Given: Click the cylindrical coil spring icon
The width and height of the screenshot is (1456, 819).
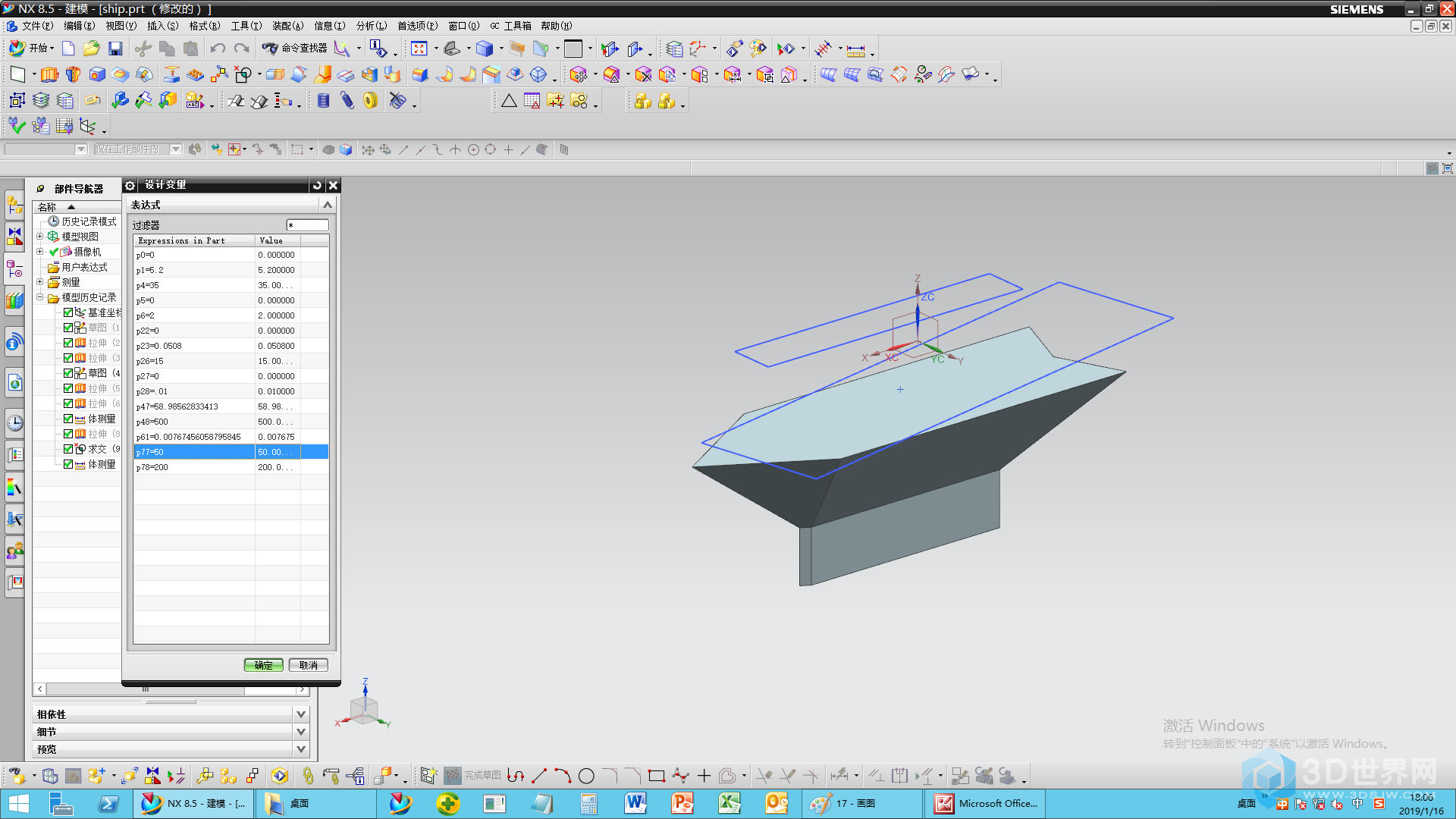Looking at the screenshot, I should pos(324,101).
